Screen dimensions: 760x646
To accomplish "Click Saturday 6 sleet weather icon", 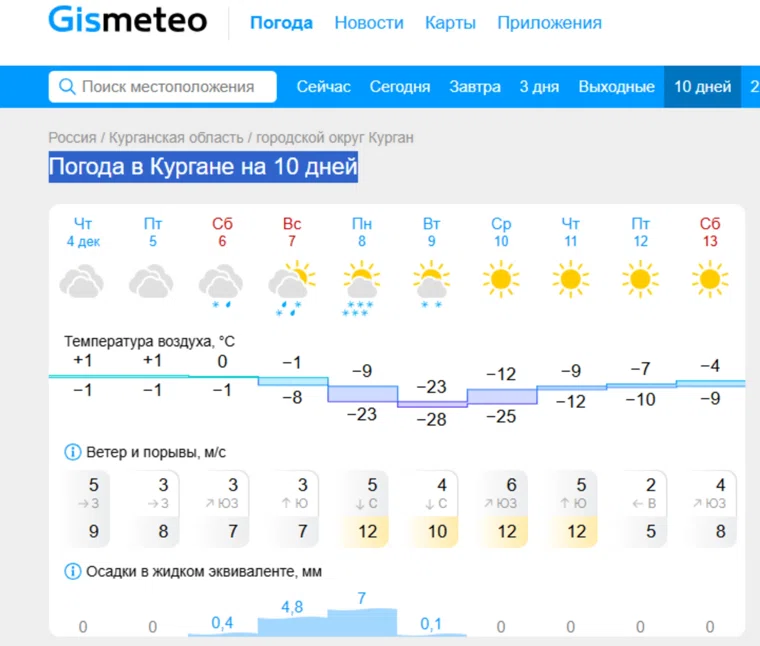I will [221, 284].
